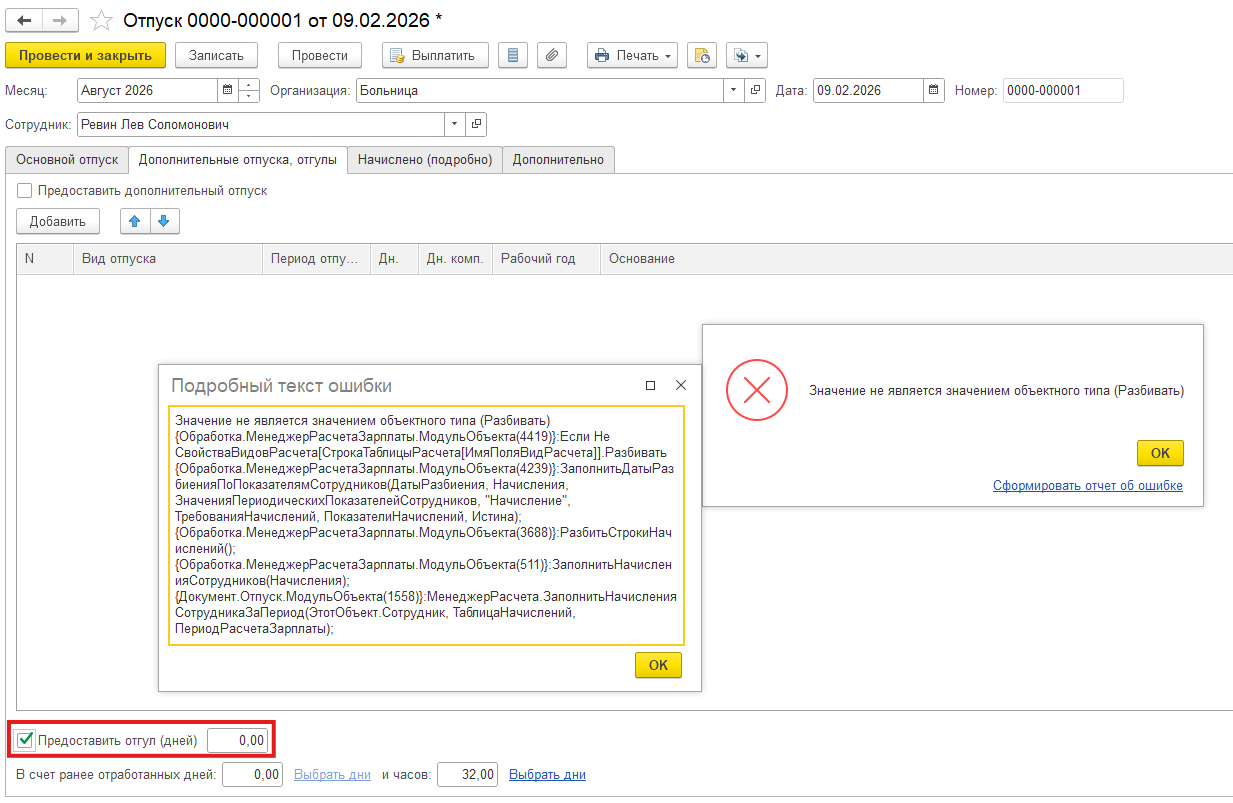Close the Подробный текст ошибки dialog

[681, 385]
